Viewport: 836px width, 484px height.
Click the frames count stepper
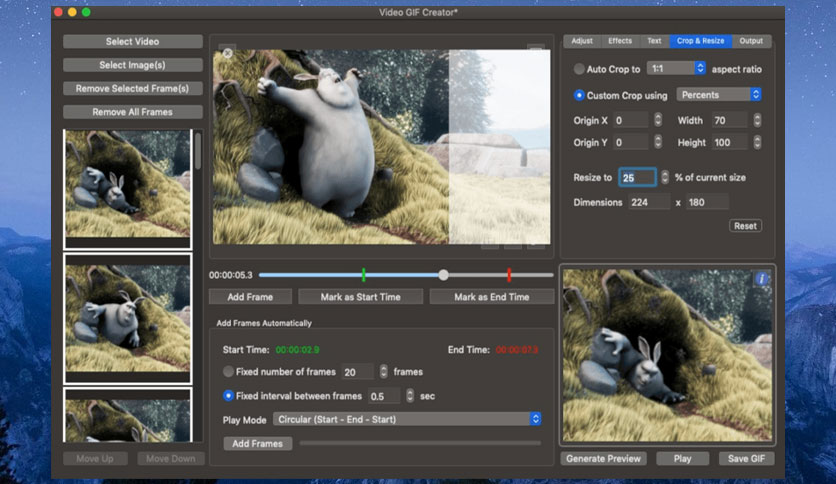(383, 372)
